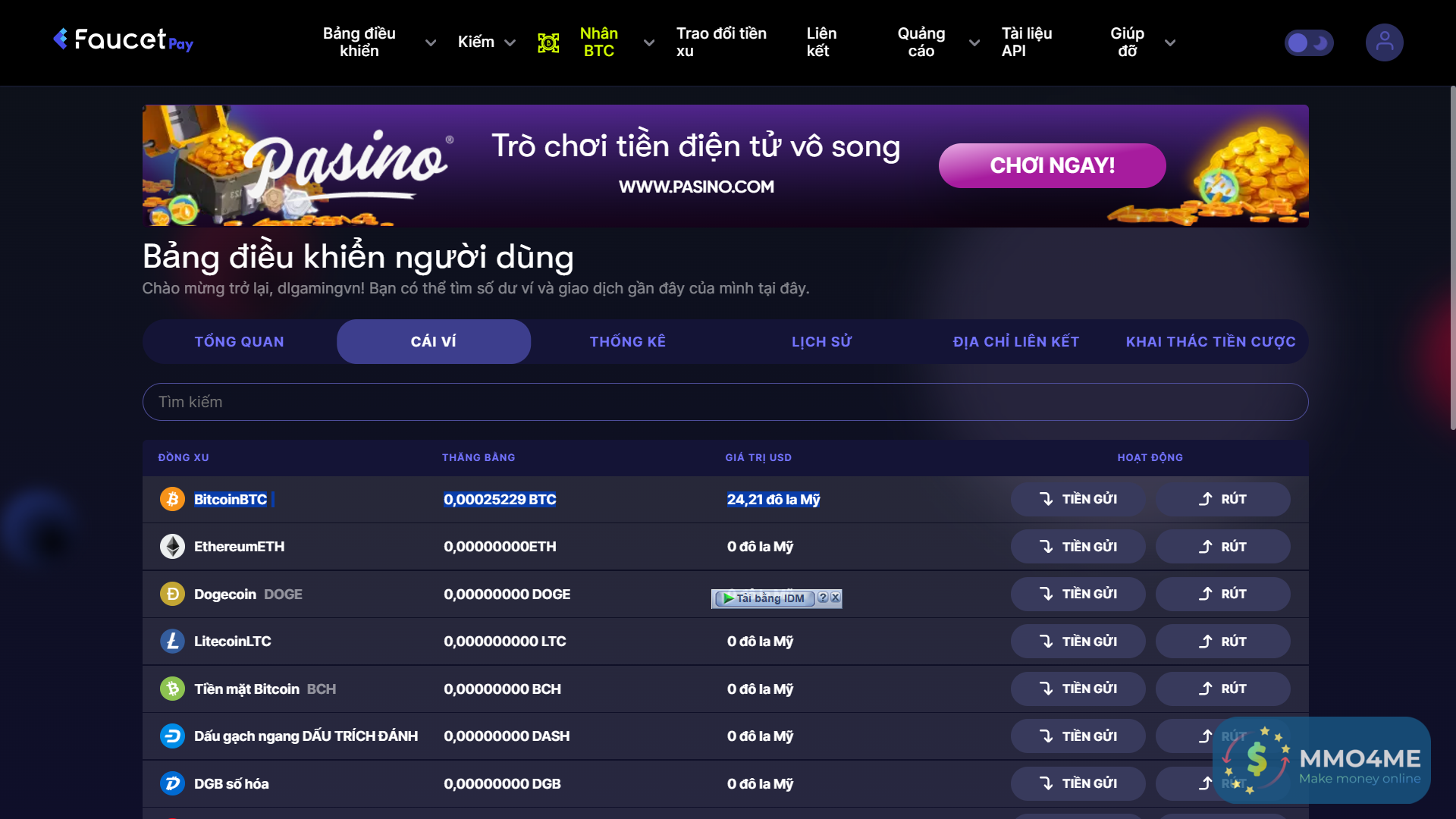
Task: Expand the Kiếm menu chevron
Action: pyautogui.click(x=510, y=42)
